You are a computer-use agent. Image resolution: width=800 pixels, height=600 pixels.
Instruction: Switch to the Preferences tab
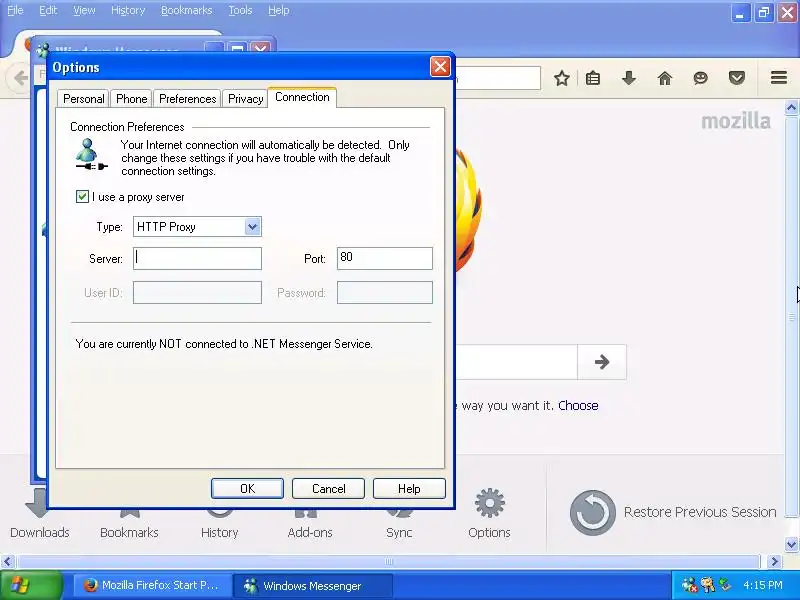[187, 98]
